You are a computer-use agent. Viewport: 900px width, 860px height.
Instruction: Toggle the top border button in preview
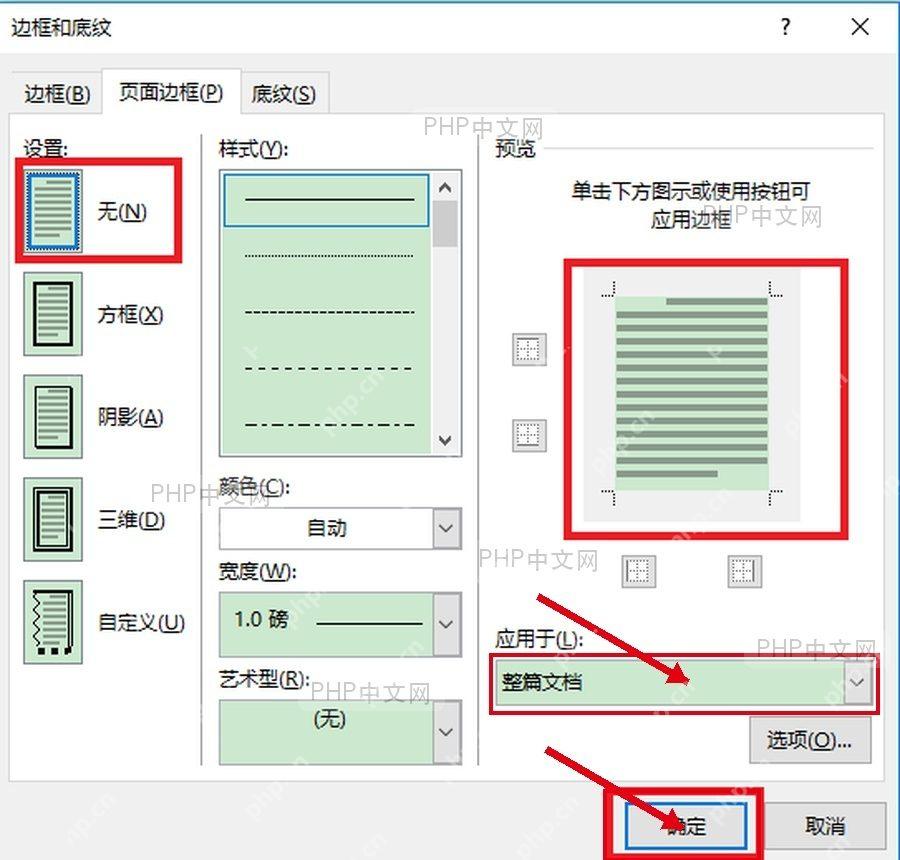click(x=529, y=349)
